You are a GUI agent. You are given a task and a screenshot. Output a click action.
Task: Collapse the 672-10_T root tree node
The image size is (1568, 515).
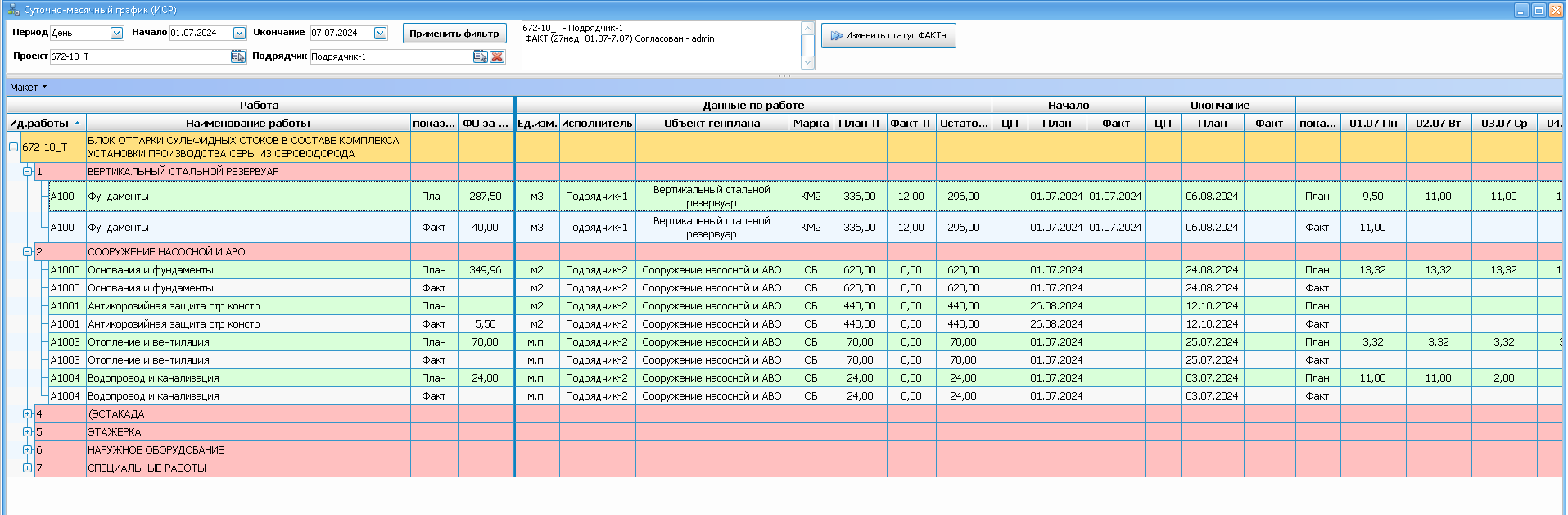click(x=14, y=147)
